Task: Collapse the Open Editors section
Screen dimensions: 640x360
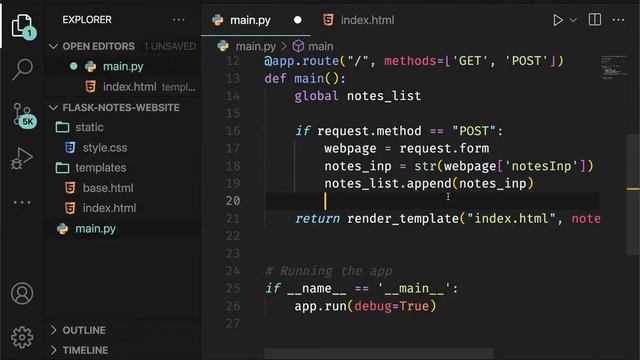Action: (122, 46)
